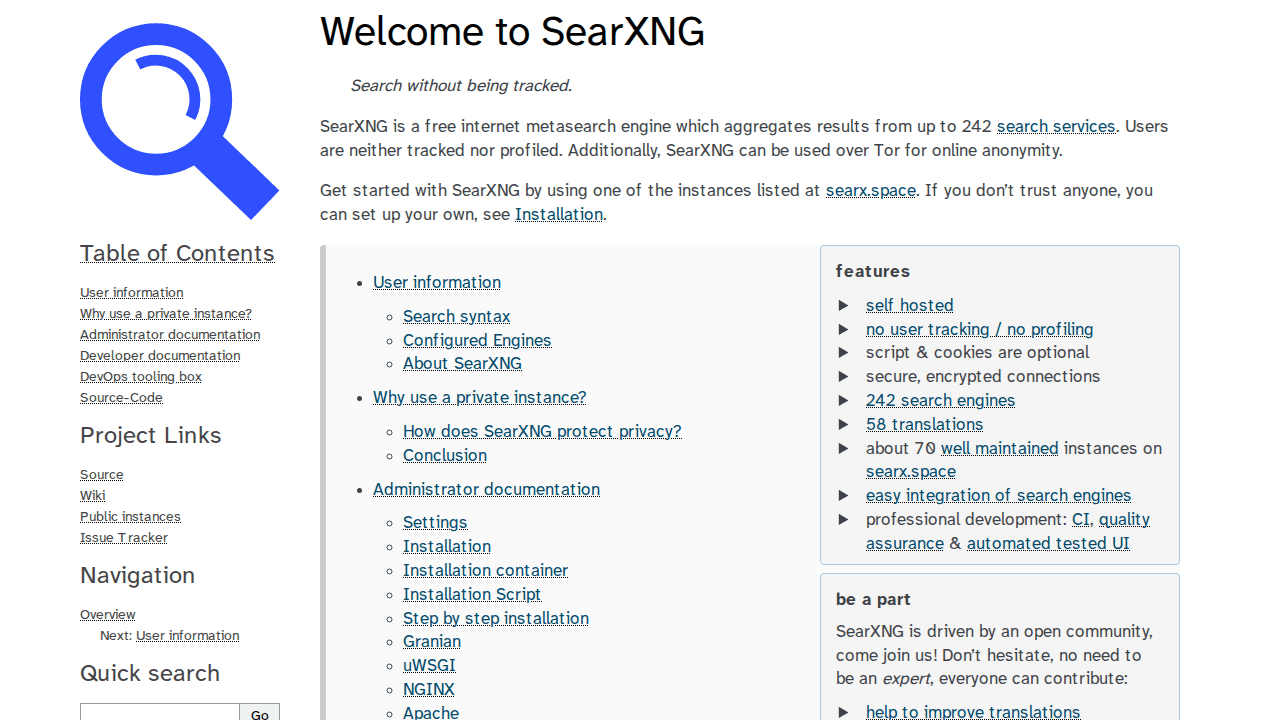Viewport: 1280px width, 720px height.
Task: Open the Source-Code sidebar link
Action: [x=121, y=397]
